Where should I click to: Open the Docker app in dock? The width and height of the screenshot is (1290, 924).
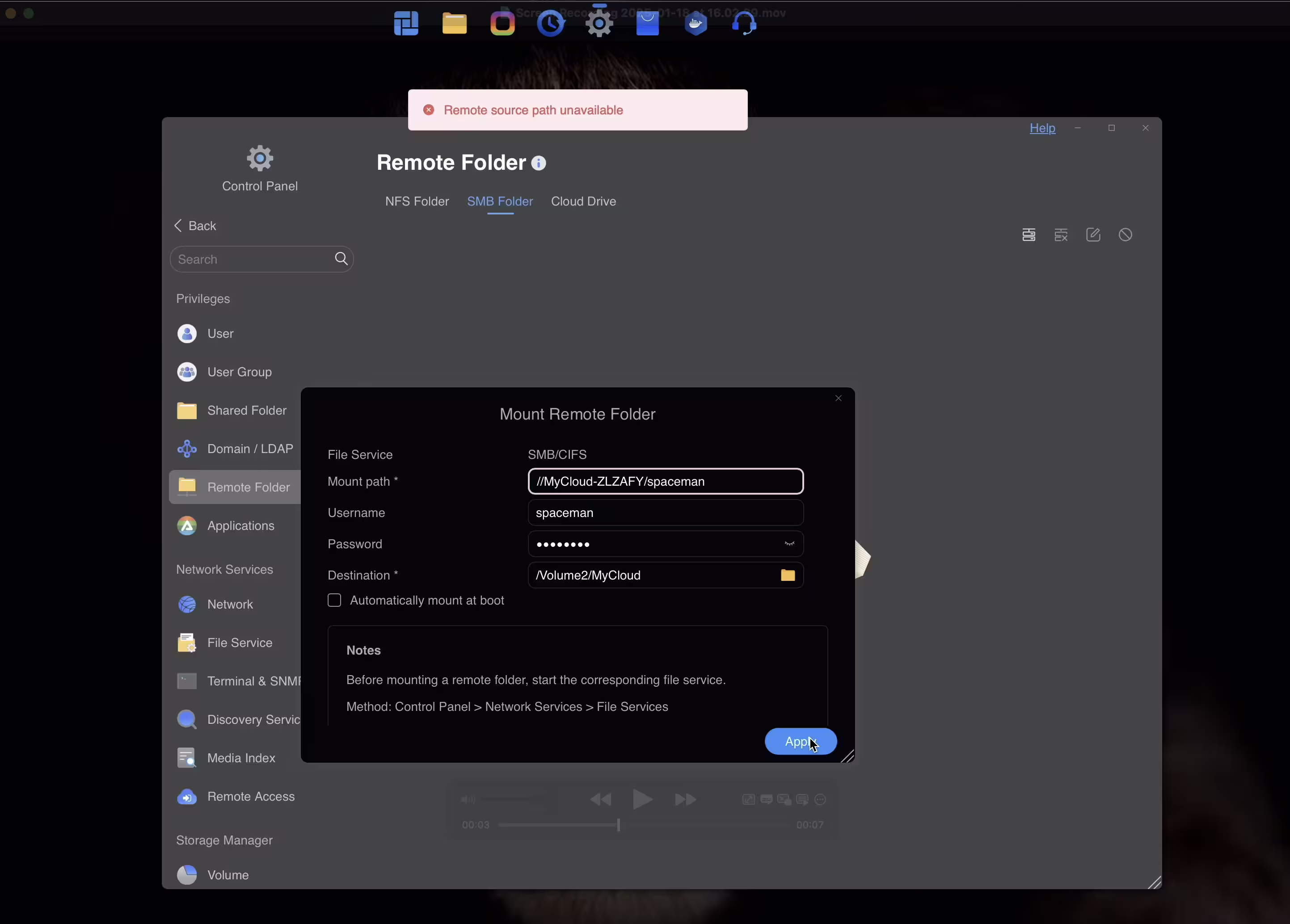point(696,24)
